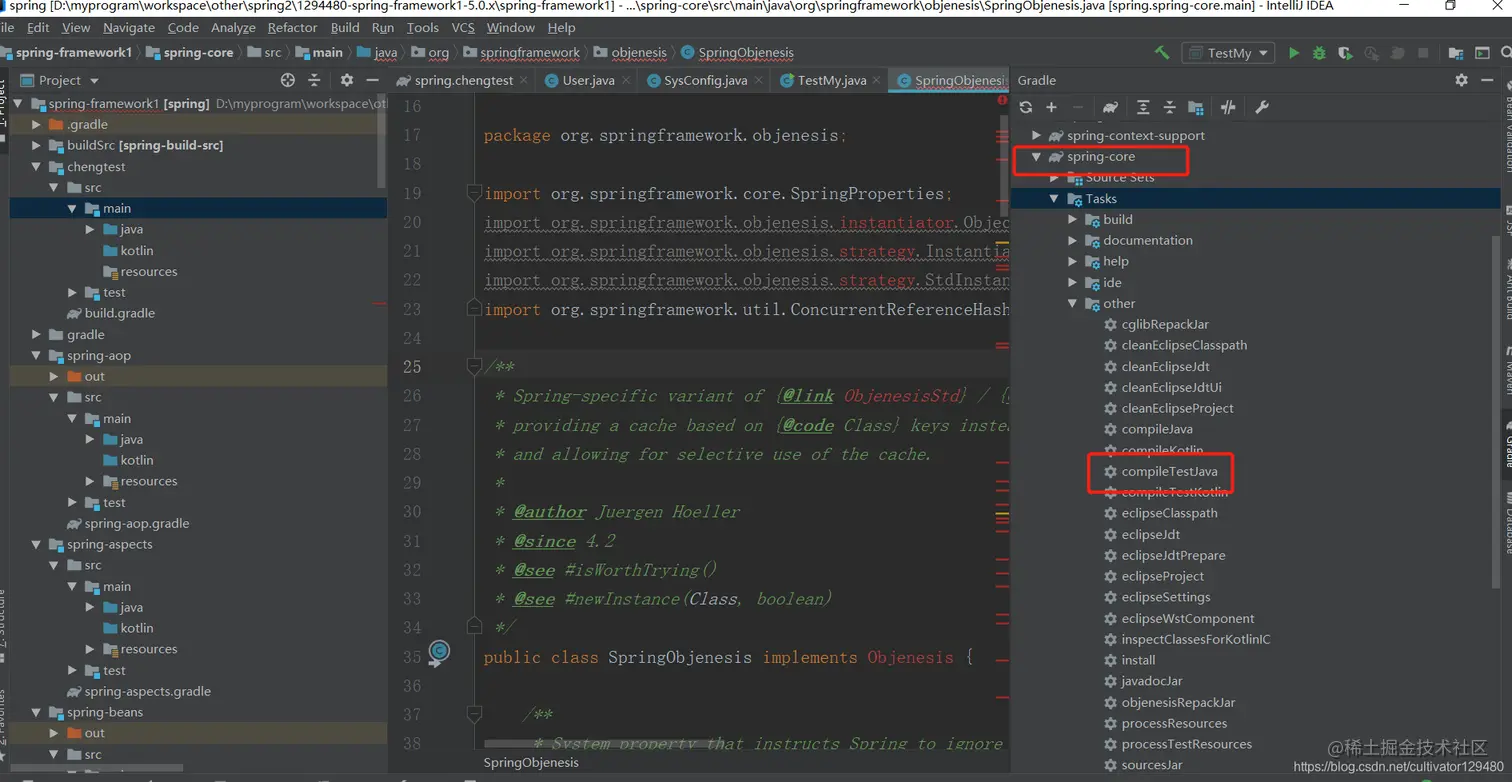Switch to the SysConfig.java editor tab

tap(705, 81)
